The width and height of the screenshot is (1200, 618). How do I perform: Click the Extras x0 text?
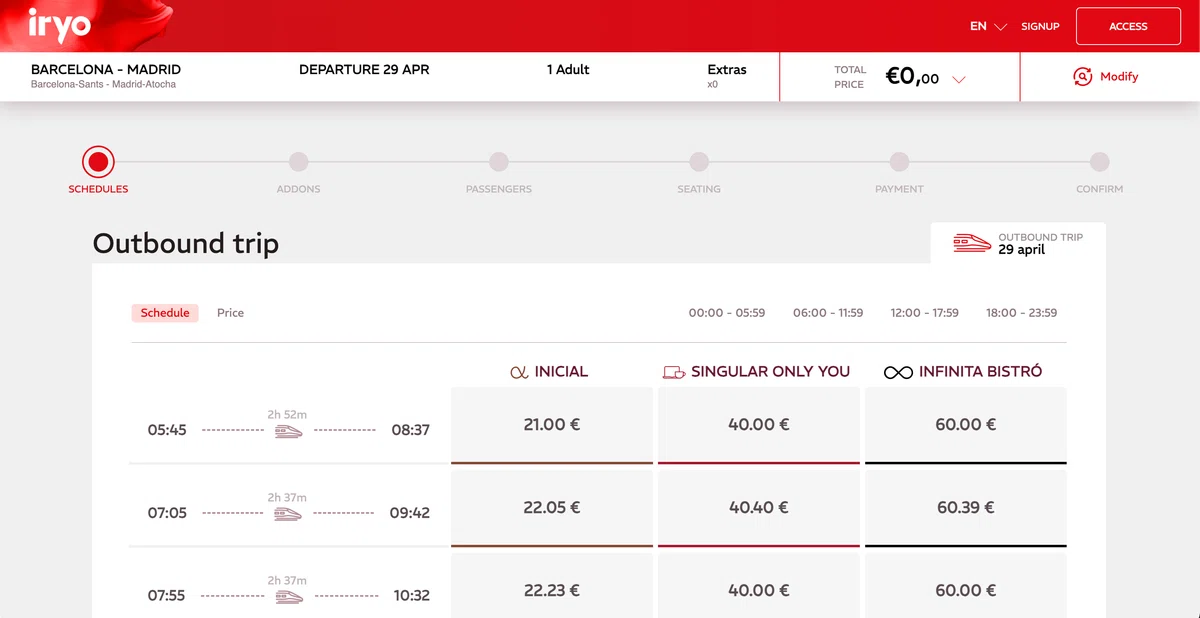click(727, 76)
